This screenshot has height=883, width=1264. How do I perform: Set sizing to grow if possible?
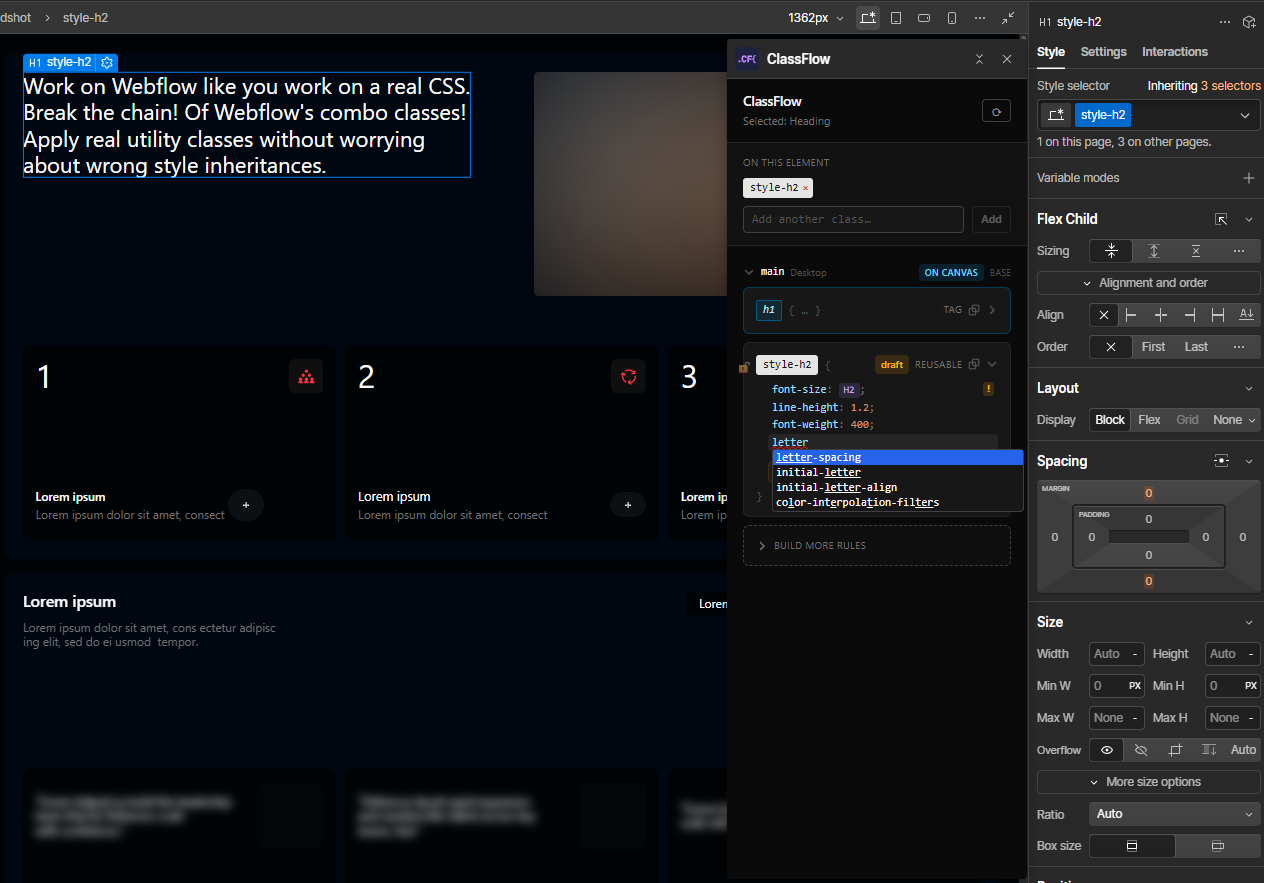point(1153,251)
